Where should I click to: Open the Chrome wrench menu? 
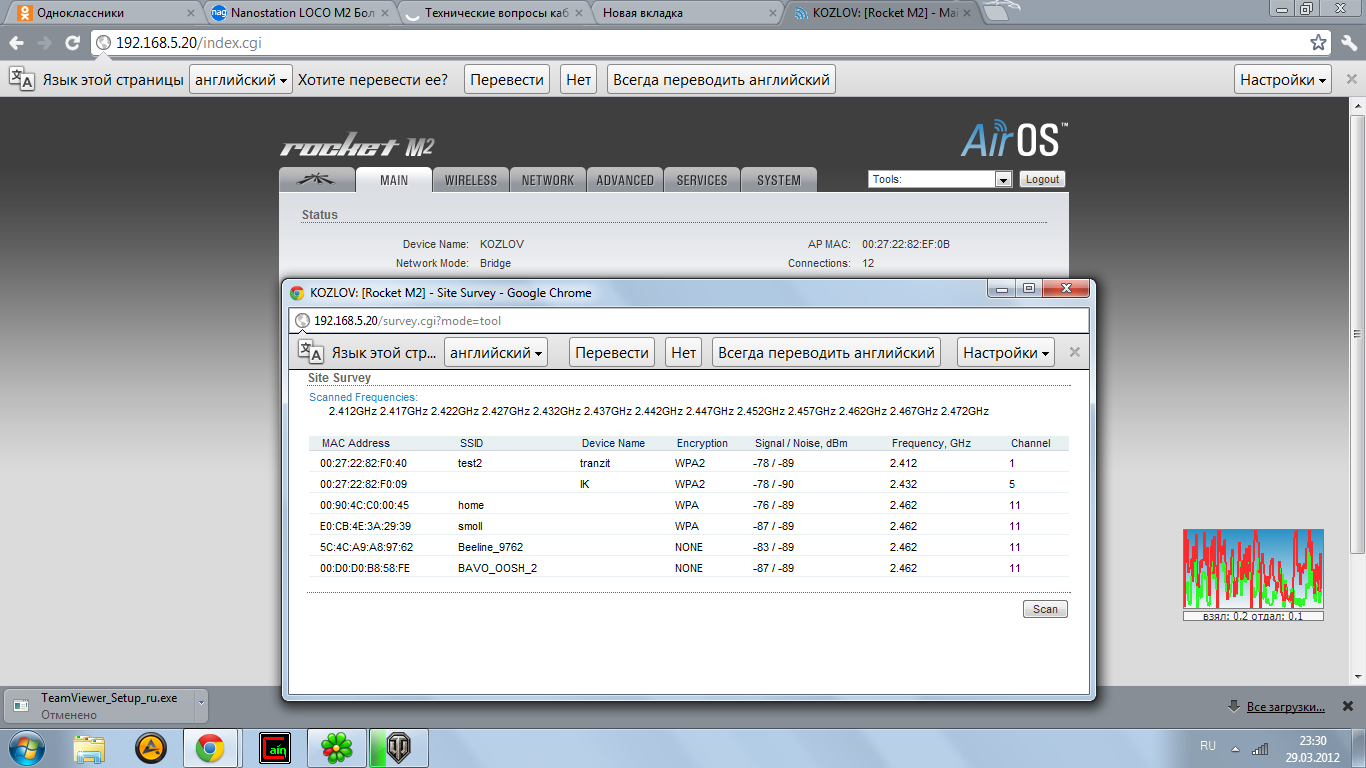coord(1347,43)
